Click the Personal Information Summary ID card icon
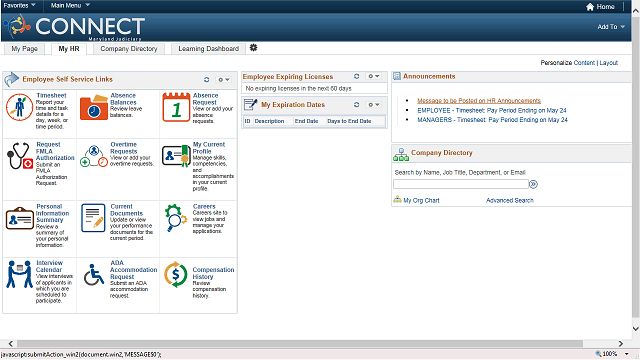This screenshot has height=360, width=640. click(20, 218)
